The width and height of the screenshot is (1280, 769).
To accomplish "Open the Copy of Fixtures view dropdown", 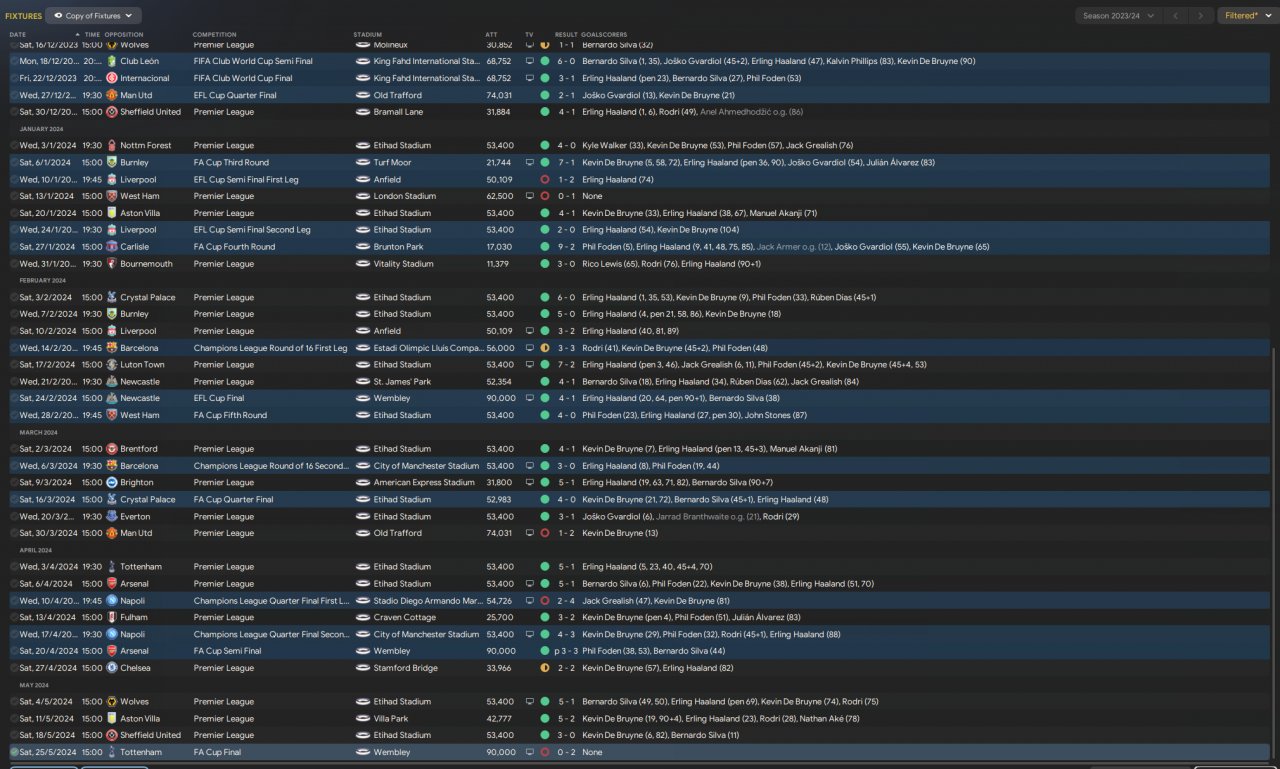I will 94,16.
